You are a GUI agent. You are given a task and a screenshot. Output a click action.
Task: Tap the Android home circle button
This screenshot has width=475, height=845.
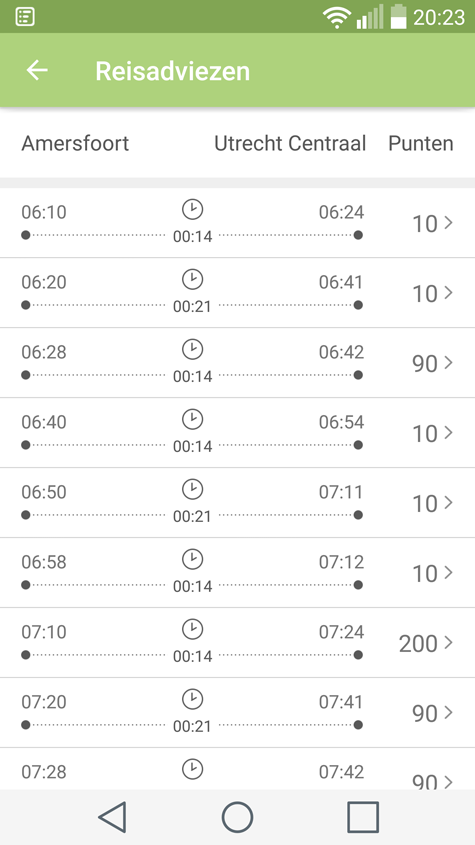point(237,817)
